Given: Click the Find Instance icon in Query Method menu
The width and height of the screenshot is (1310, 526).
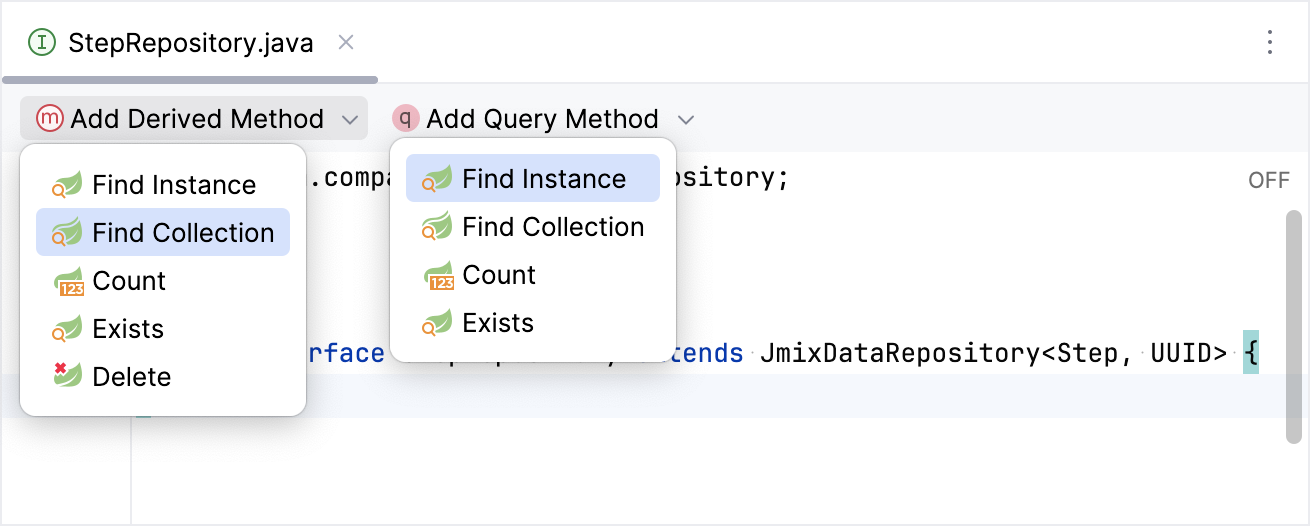Looking at the screenshot, I should tap(437, 179).
